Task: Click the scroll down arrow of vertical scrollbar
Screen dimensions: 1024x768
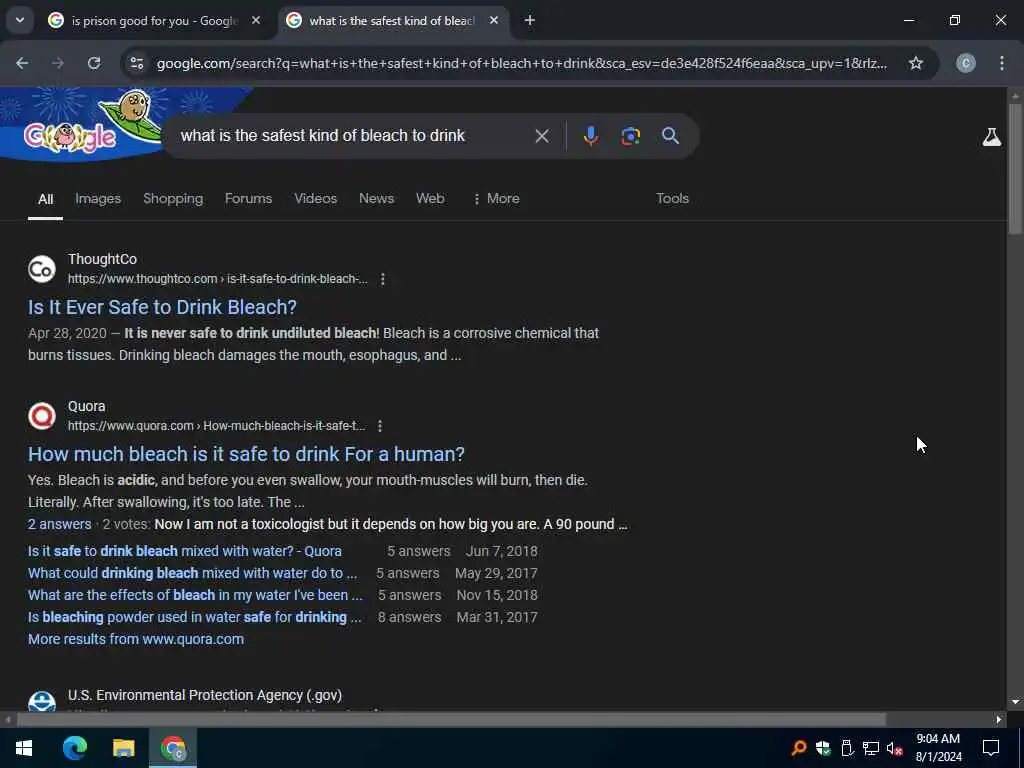Action: tap(1015, 703)
